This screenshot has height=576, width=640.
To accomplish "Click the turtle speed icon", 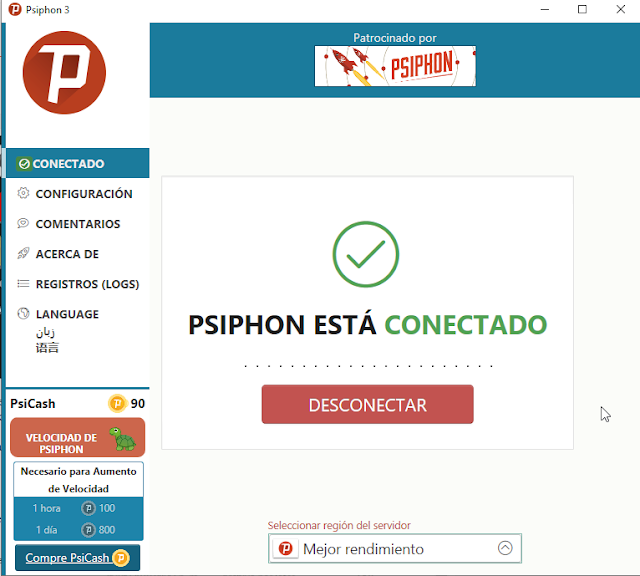I will click(x=122, y=439).
